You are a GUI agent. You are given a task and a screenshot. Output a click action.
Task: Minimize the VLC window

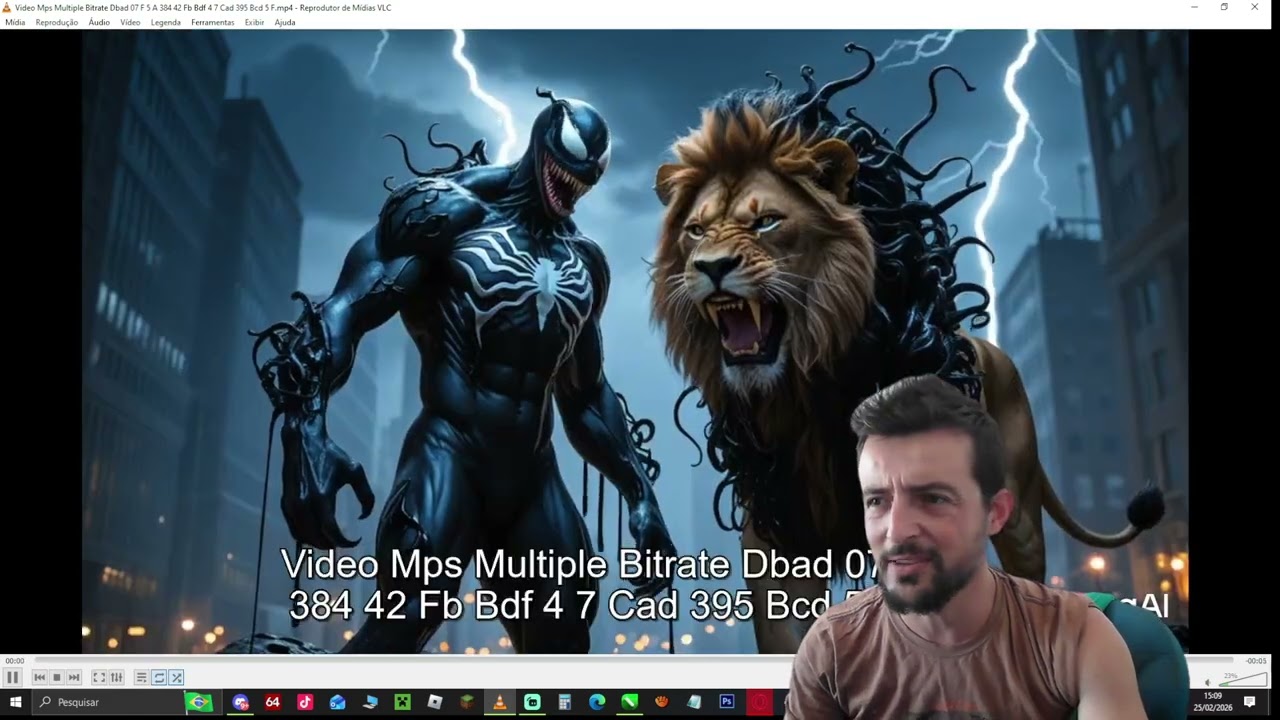[x=1194, y=7]
